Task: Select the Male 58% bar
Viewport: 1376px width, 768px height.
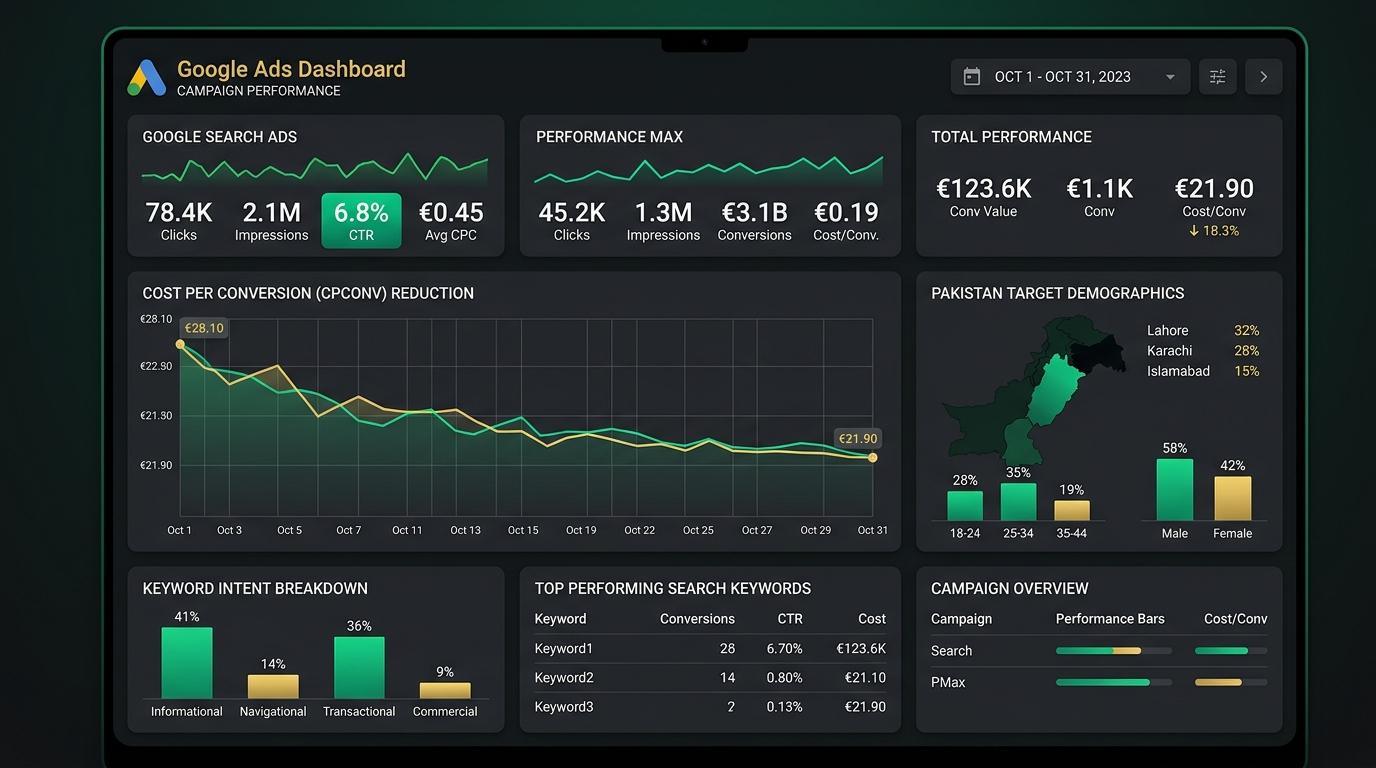Action: click(x=1175, y=490)
